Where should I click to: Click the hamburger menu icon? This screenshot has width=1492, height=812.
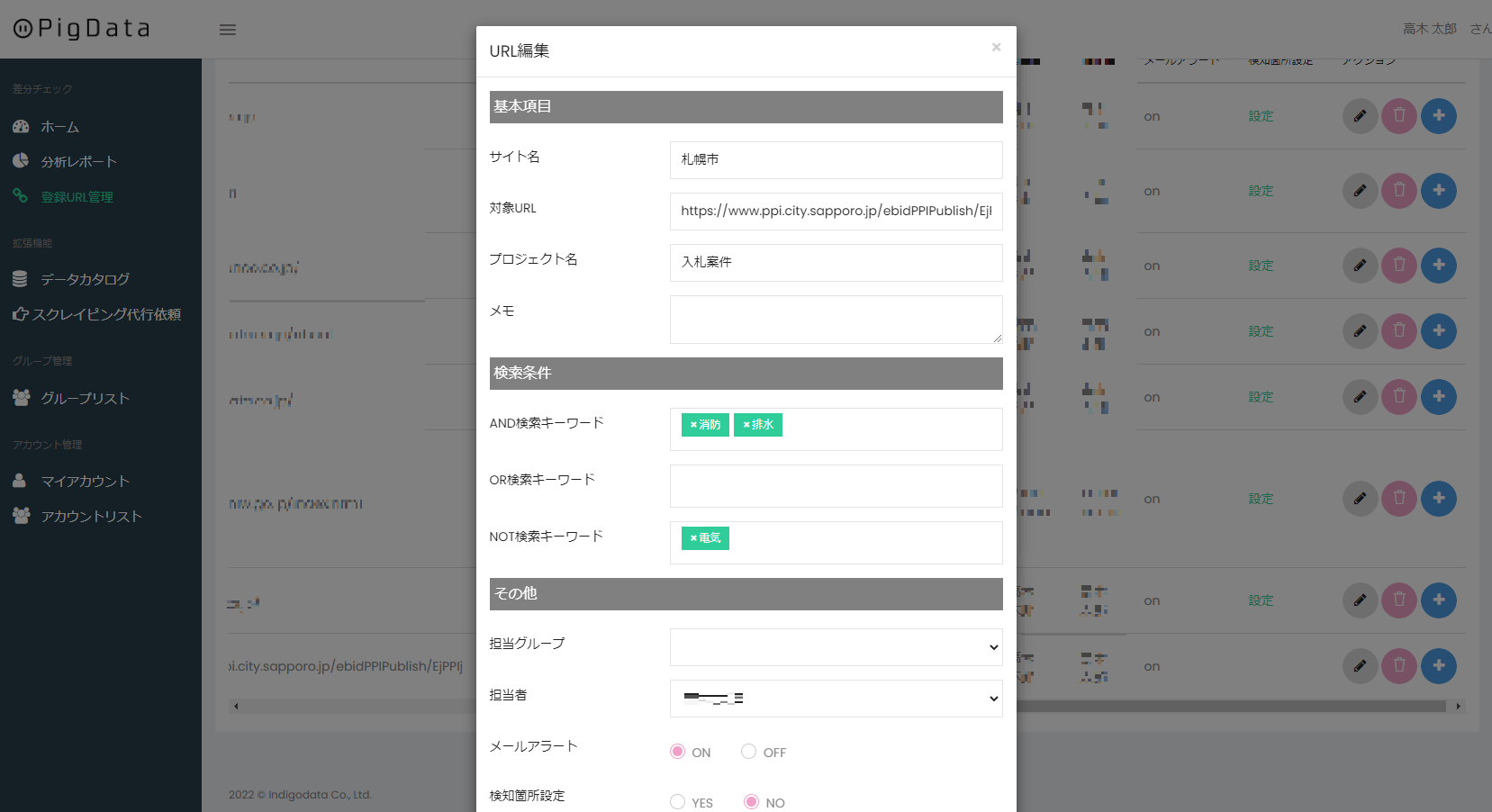point(228,30)
